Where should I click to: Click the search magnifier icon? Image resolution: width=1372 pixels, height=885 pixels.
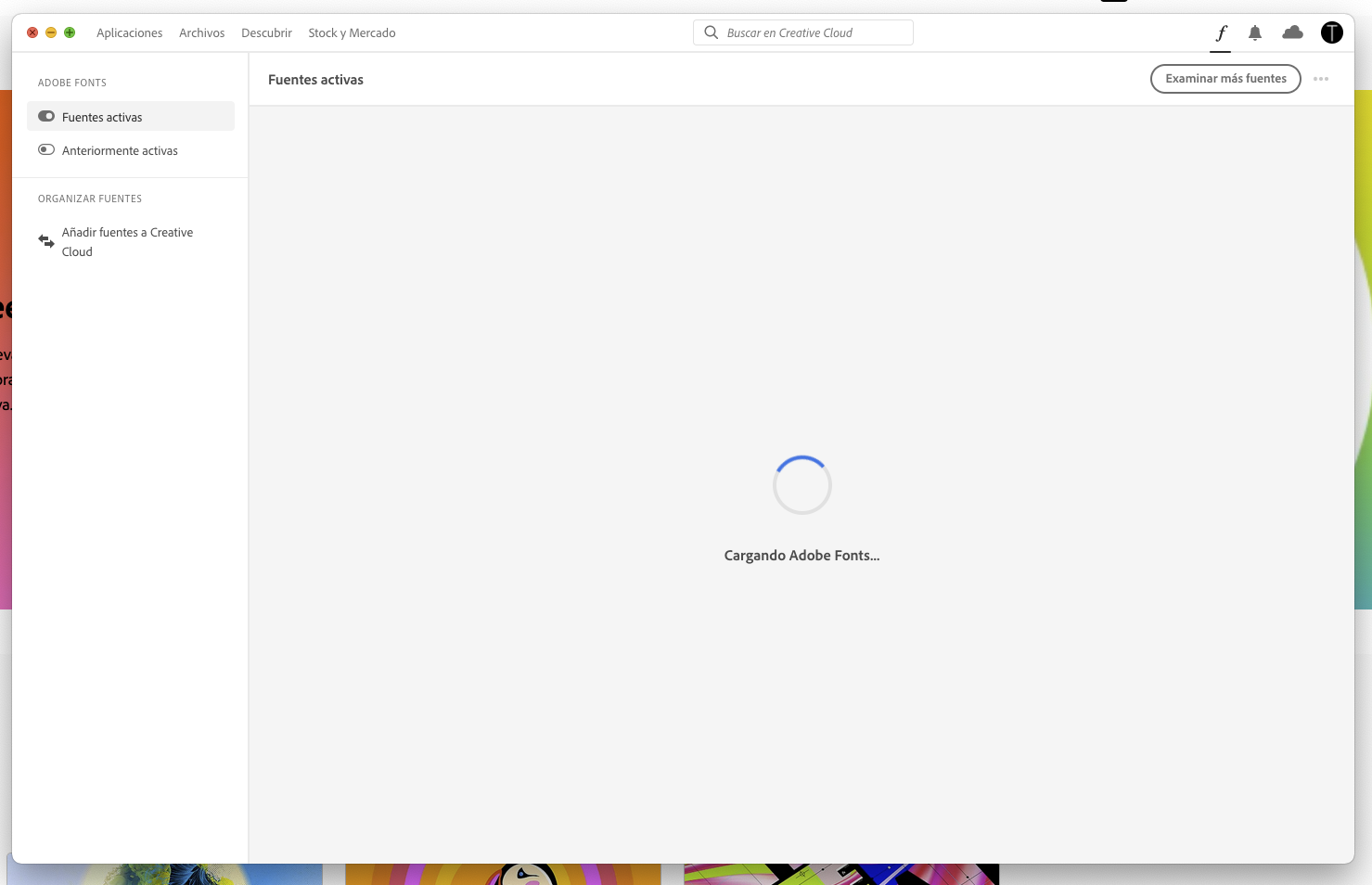tap(711, 32)
